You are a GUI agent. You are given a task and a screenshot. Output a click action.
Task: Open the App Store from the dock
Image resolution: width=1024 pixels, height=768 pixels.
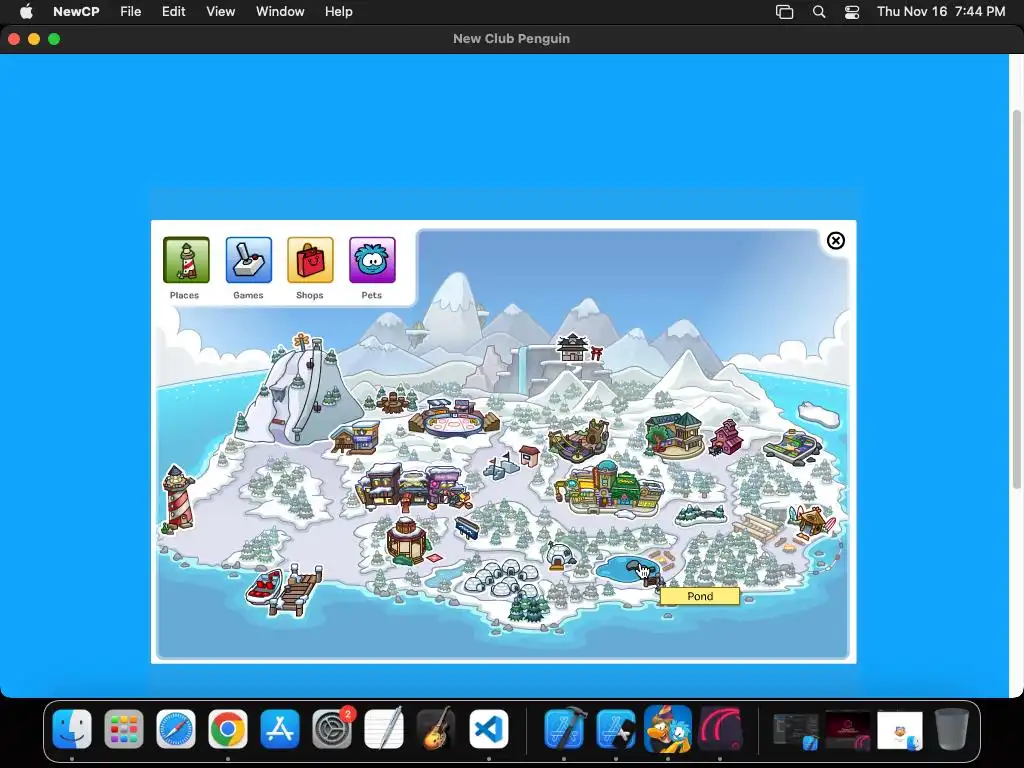click(280, 729)
